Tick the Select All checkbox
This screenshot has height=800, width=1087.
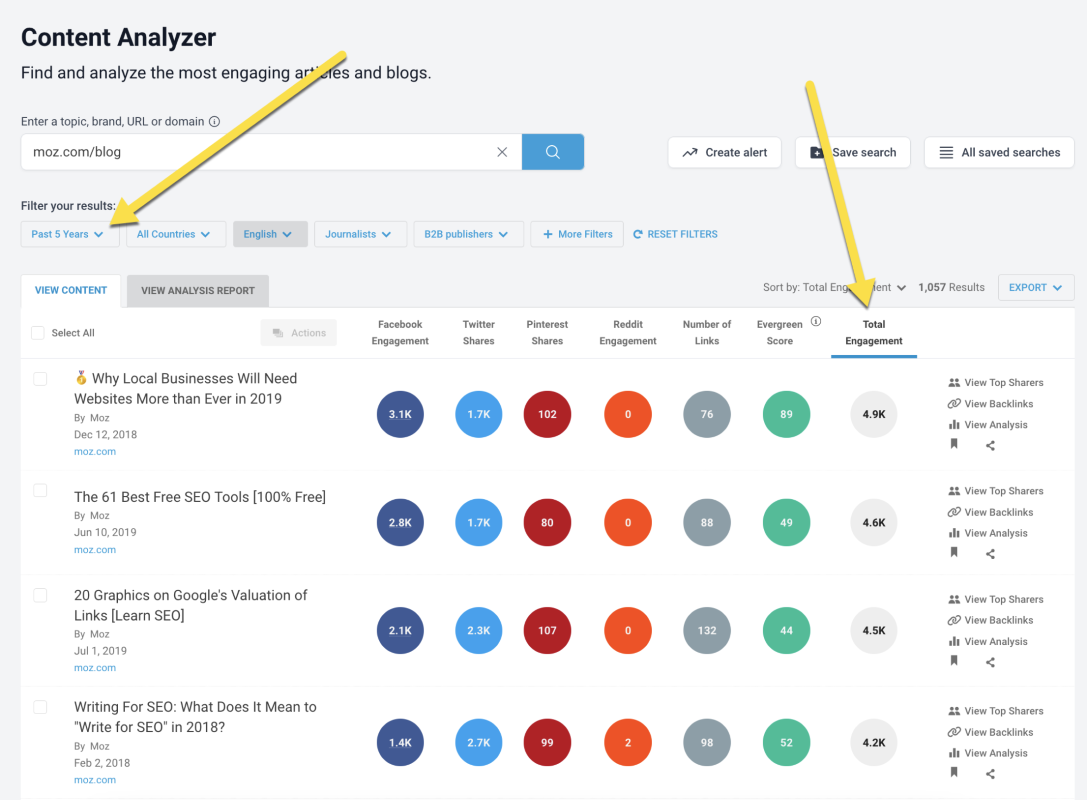click(x=38, y=333)
